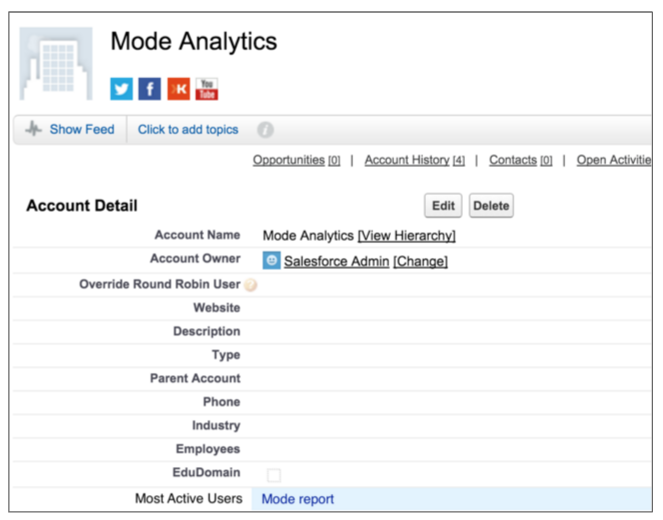
Task: Jump to Contacts related list
Action: [x=521, y=160]
